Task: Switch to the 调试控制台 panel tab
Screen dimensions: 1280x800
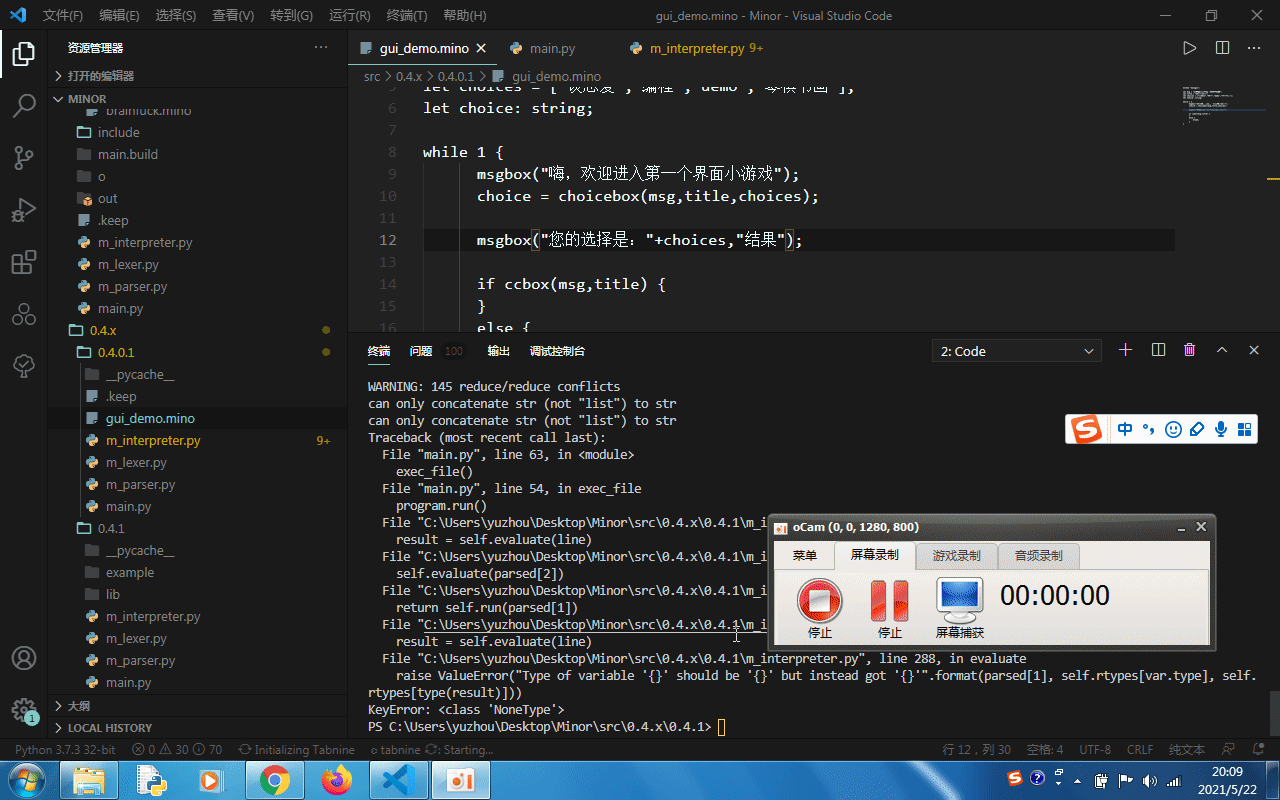Action: point(557,351)
